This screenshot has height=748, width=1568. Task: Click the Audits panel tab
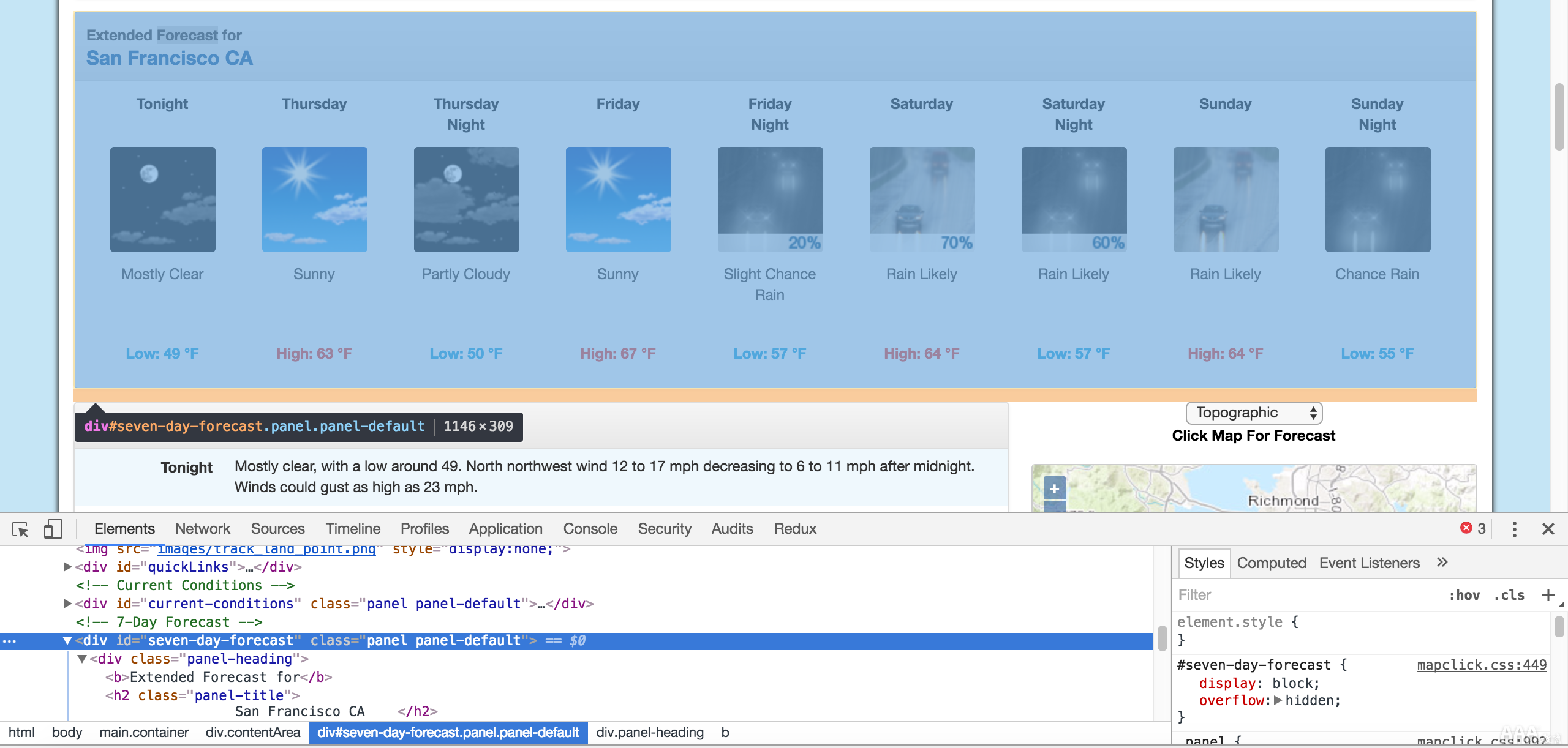click(x=730, y=528)
